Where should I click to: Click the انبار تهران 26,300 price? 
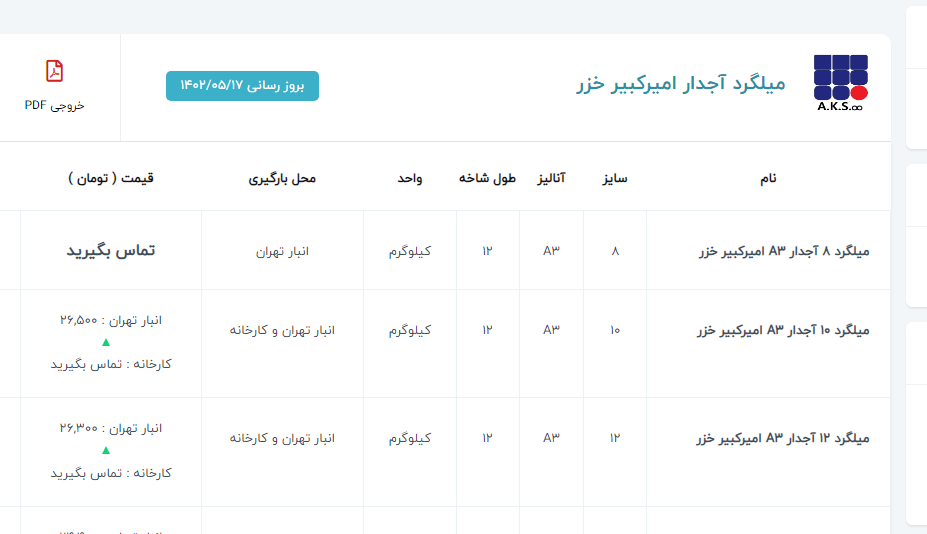pyautogui.click(x=110, y=428)
